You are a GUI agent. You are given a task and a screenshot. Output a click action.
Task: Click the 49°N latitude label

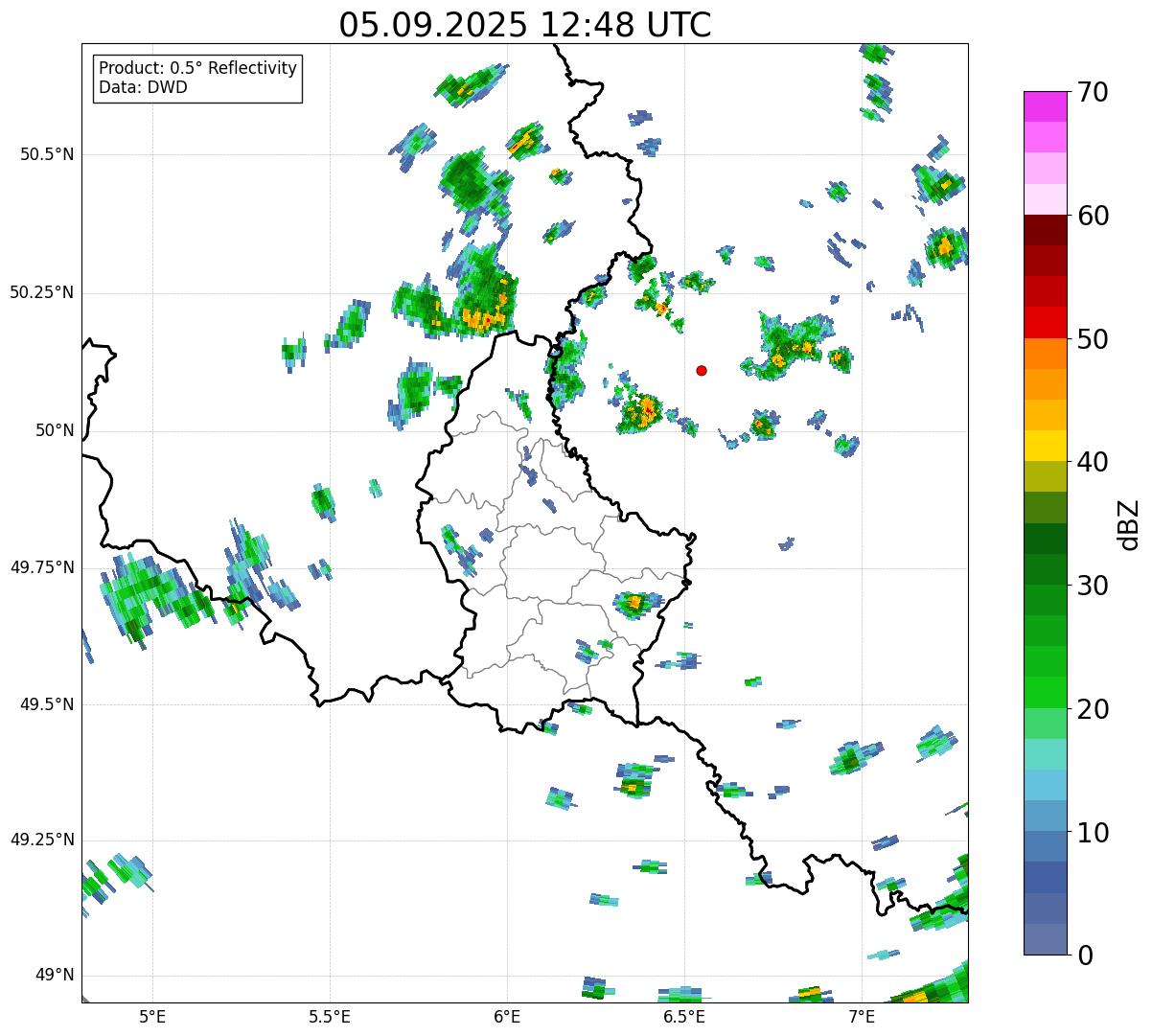55,976
